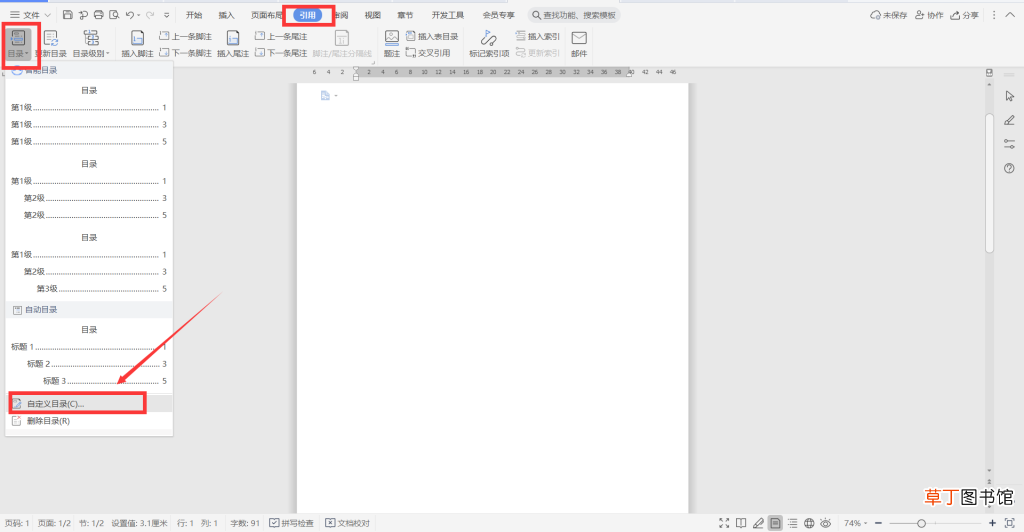Click 自定义目录(C)... menu entry
The height and width of the screenshot is (532, 1024).
89,403
